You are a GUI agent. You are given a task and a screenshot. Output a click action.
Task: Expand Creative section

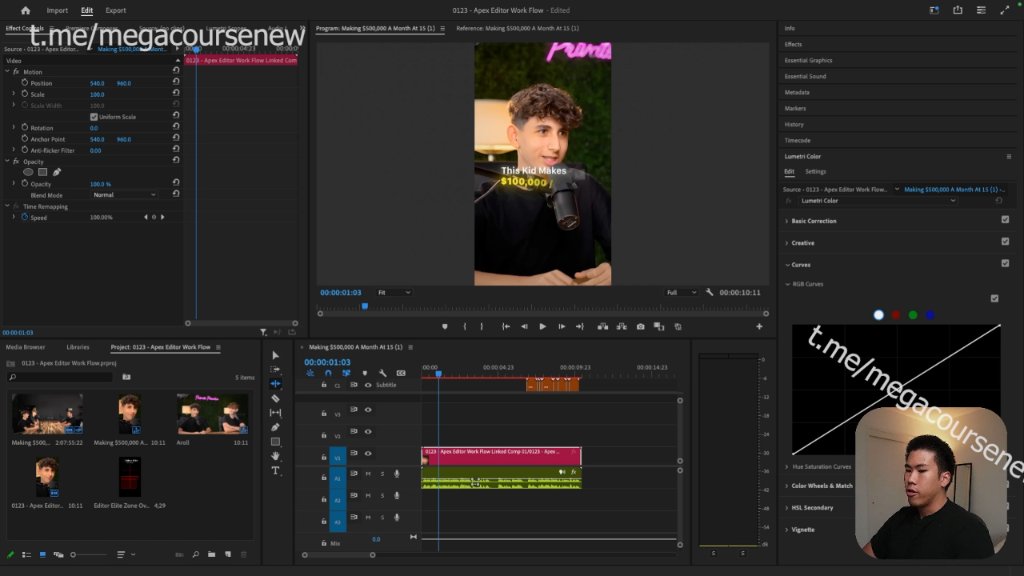tap(786, 243)
